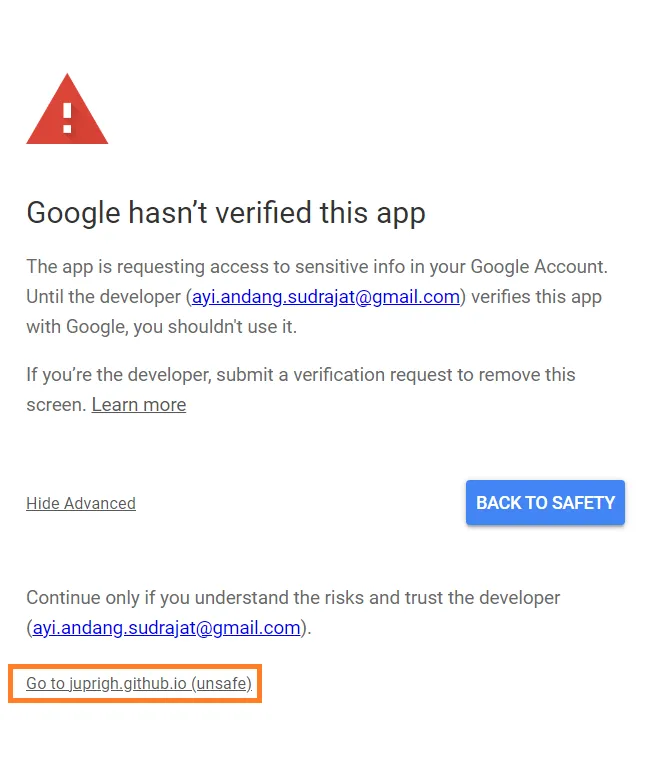
Task: Click the red warning triangle icon
Action: point(67,109)
